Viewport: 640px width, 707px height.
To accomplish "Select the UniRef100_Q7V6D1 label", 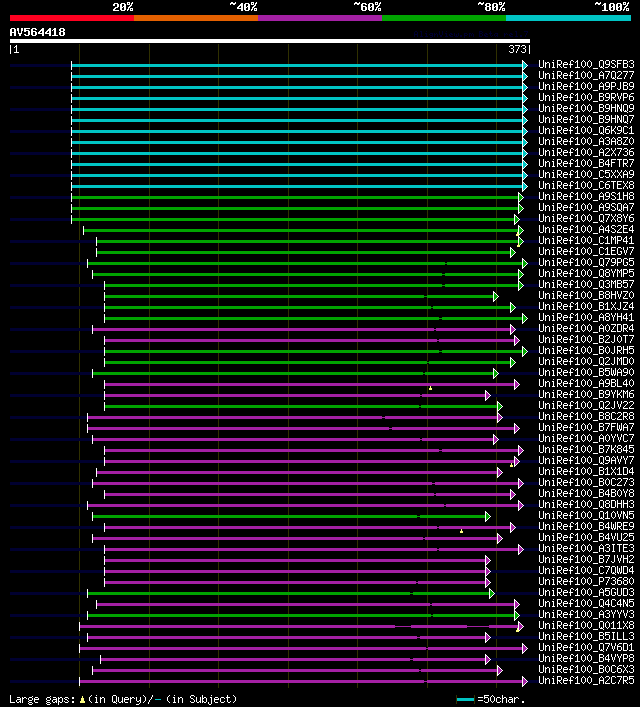I will [x=586, y=647].
